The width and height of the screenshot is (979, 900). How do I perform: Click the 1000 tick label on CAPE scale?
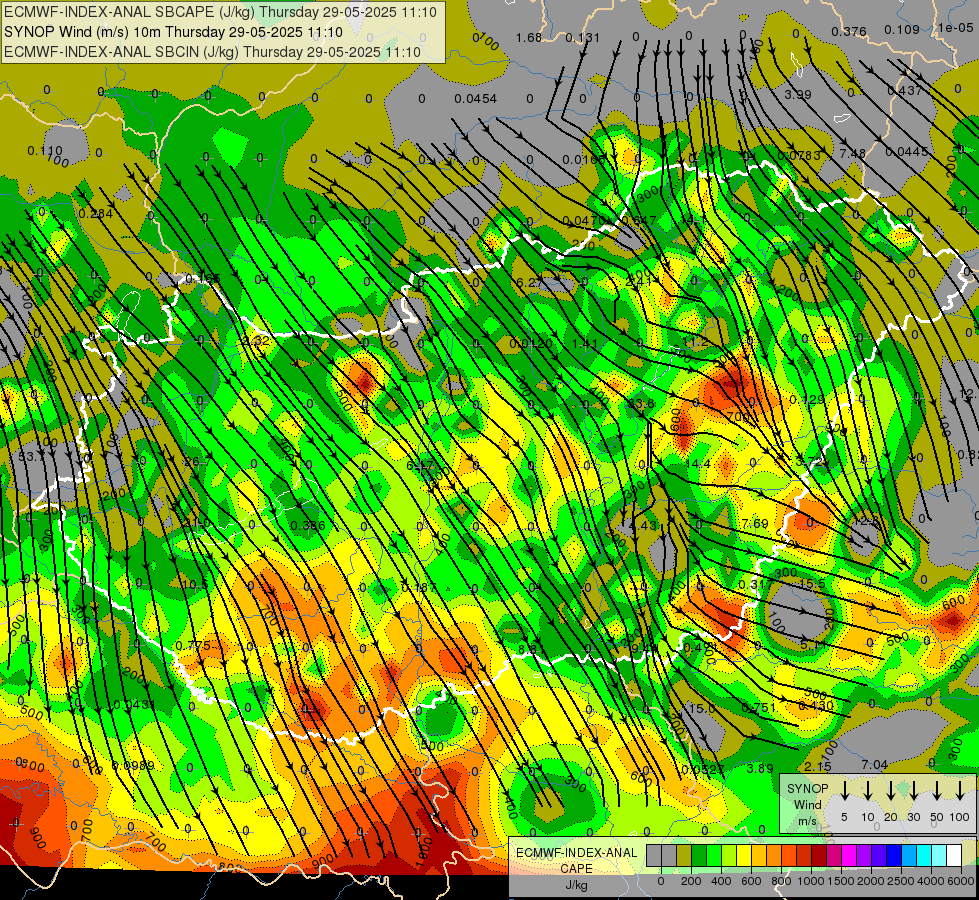pyautogui.click(x=810, y=881)
